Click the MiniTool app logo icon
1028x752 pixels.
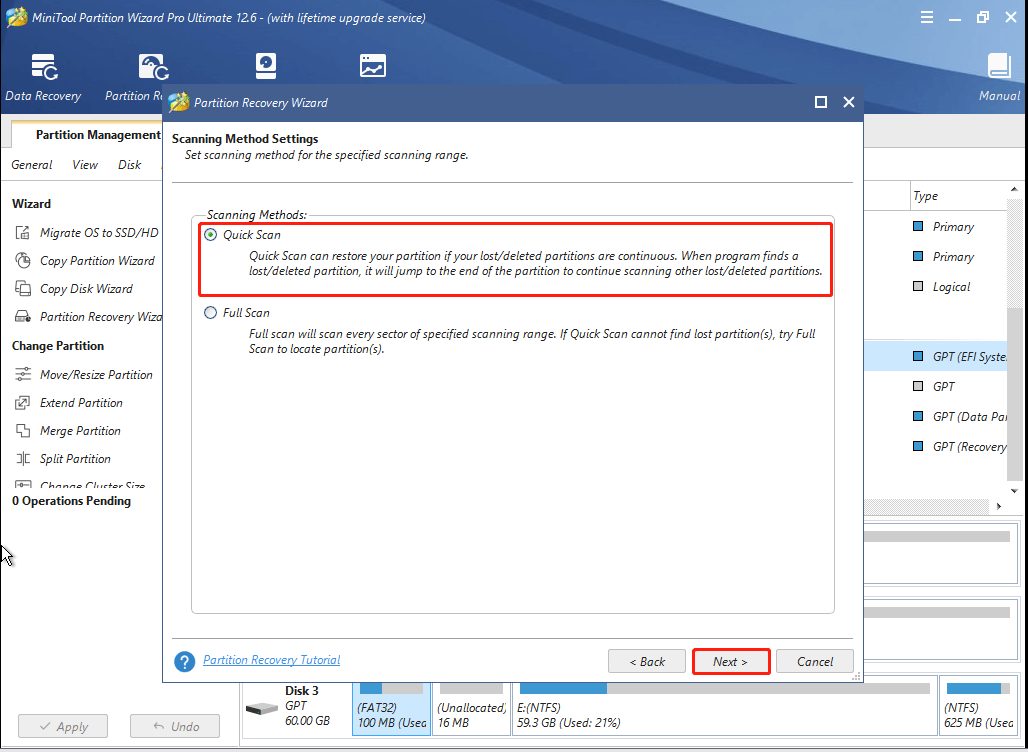[16, 18]
